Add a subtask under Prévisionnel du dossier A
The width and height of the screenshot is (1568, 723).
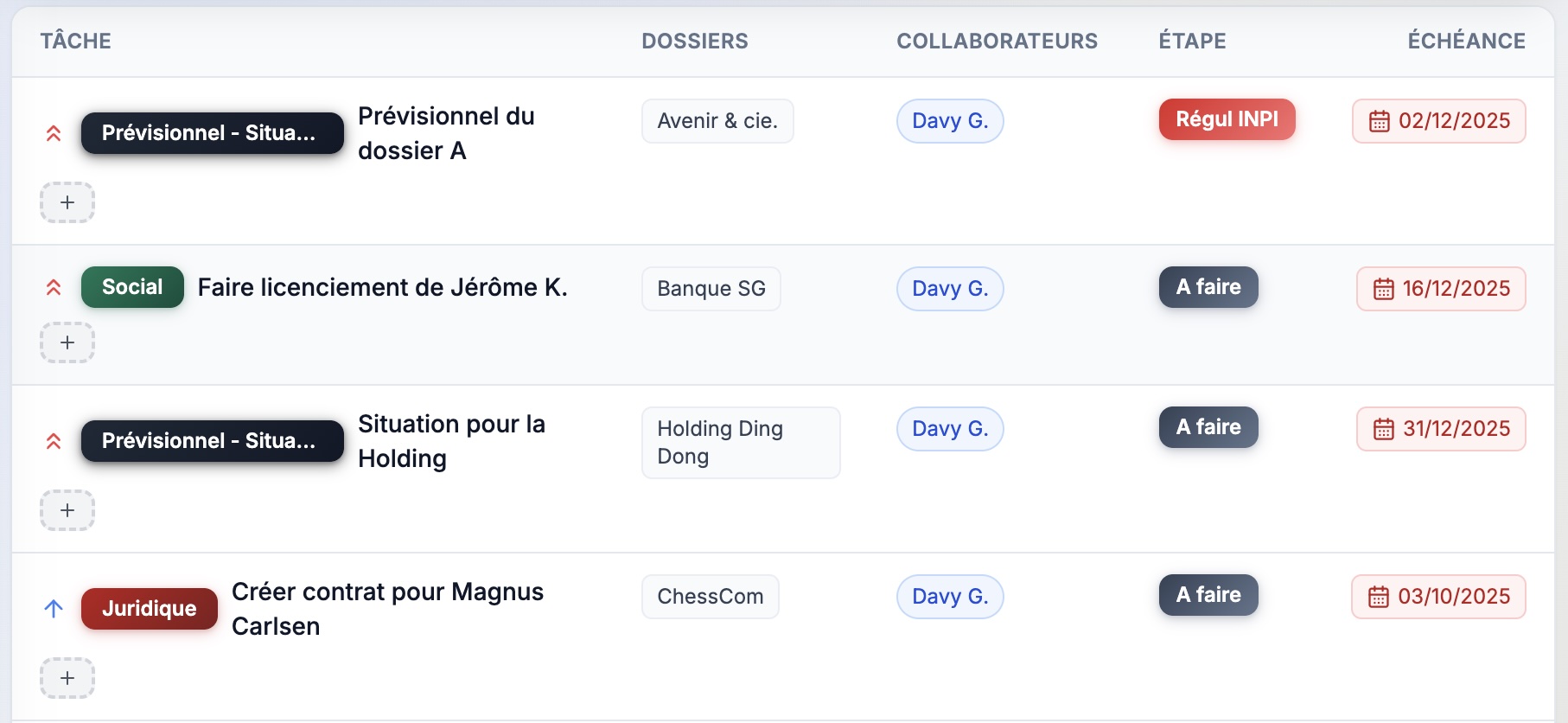point(67,202)
